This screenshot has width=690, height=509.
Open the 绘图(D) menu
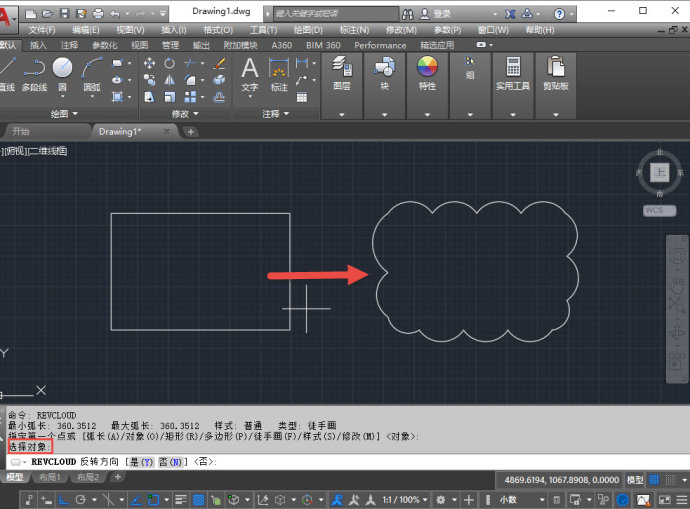coord(308,30)
